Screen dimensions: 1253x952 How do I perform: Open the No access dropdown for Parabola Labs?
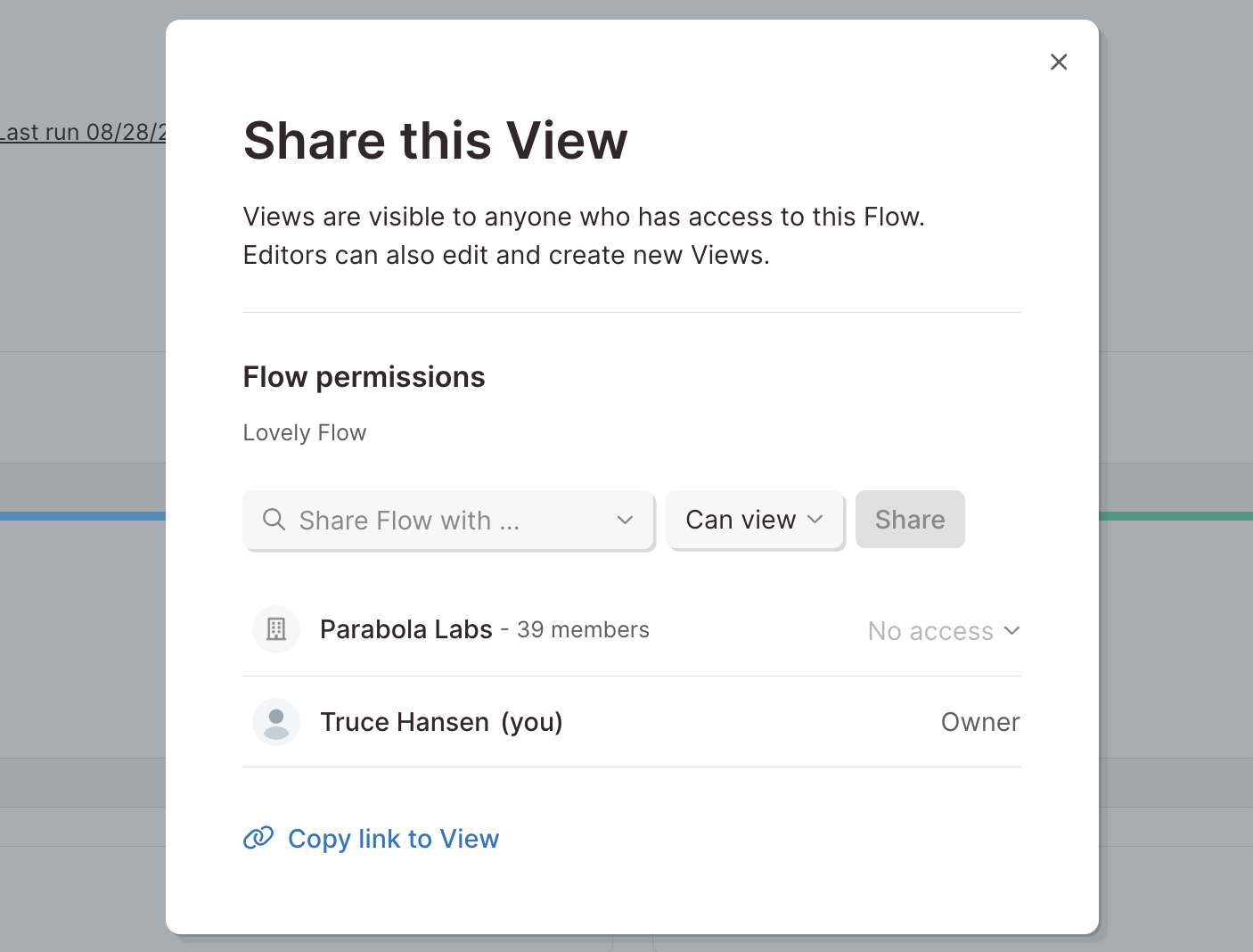point(944,631)
